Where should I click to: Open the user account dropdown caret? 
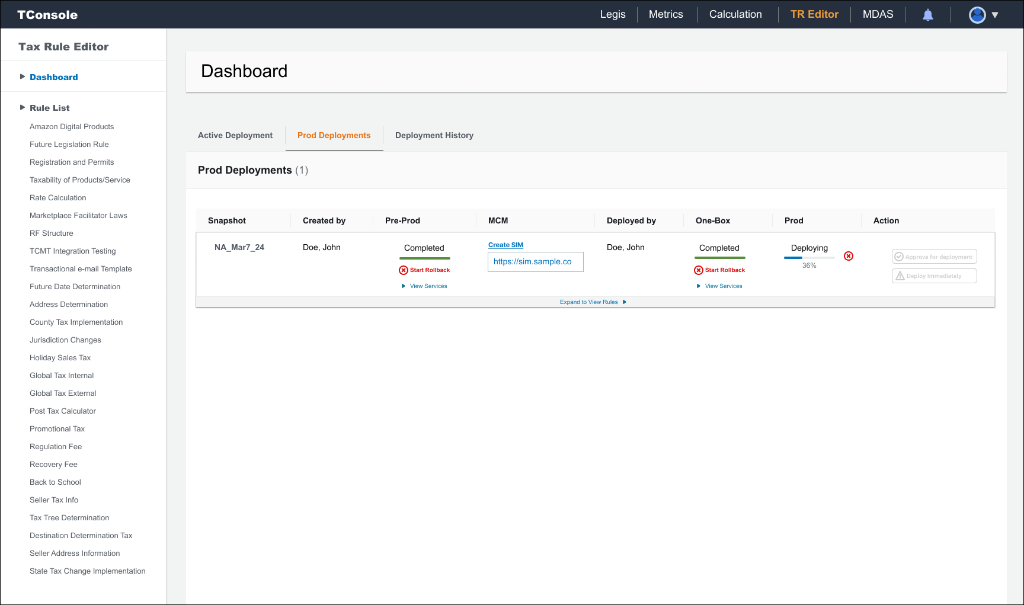(993, 14)
